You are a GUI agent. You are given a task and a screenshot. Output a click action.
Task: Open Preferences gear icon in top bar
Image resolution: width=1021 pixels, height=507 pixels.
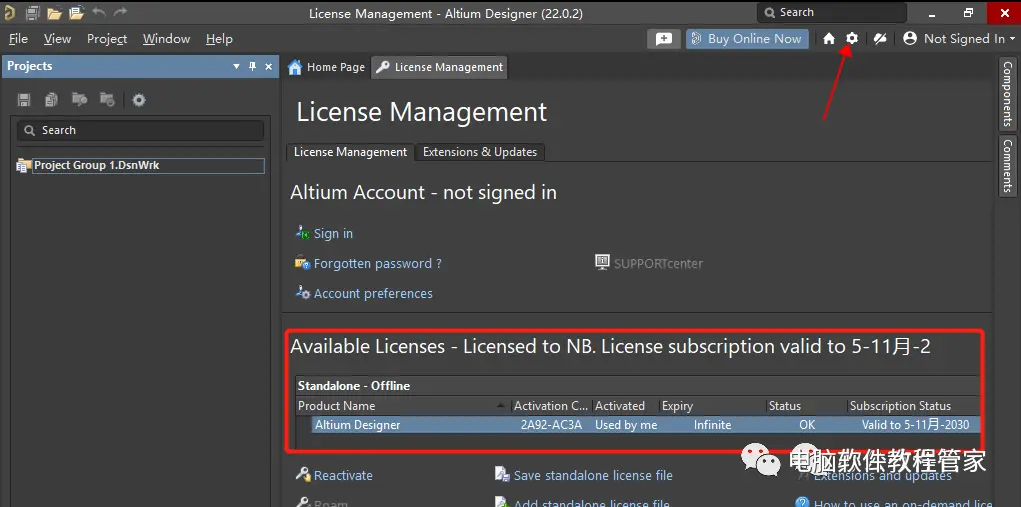click(852, 38)
